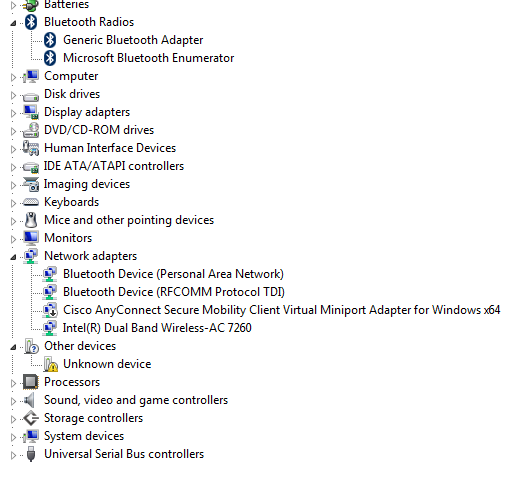
Task: Expand the Mice and other pointing devices node
Action: click(13, 221)
